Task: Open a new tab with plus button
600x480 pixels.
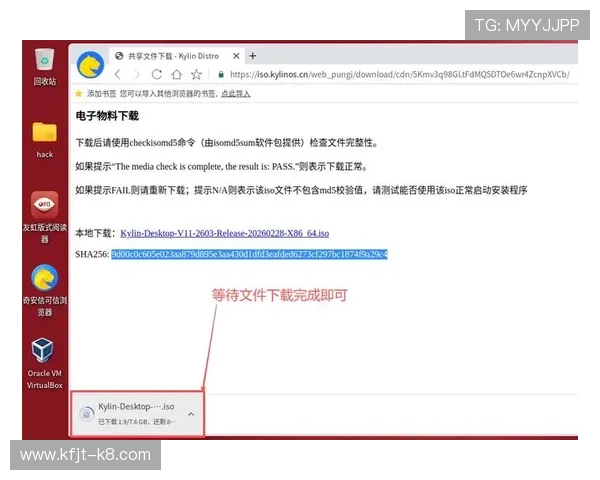Action: tap(253, 56)
